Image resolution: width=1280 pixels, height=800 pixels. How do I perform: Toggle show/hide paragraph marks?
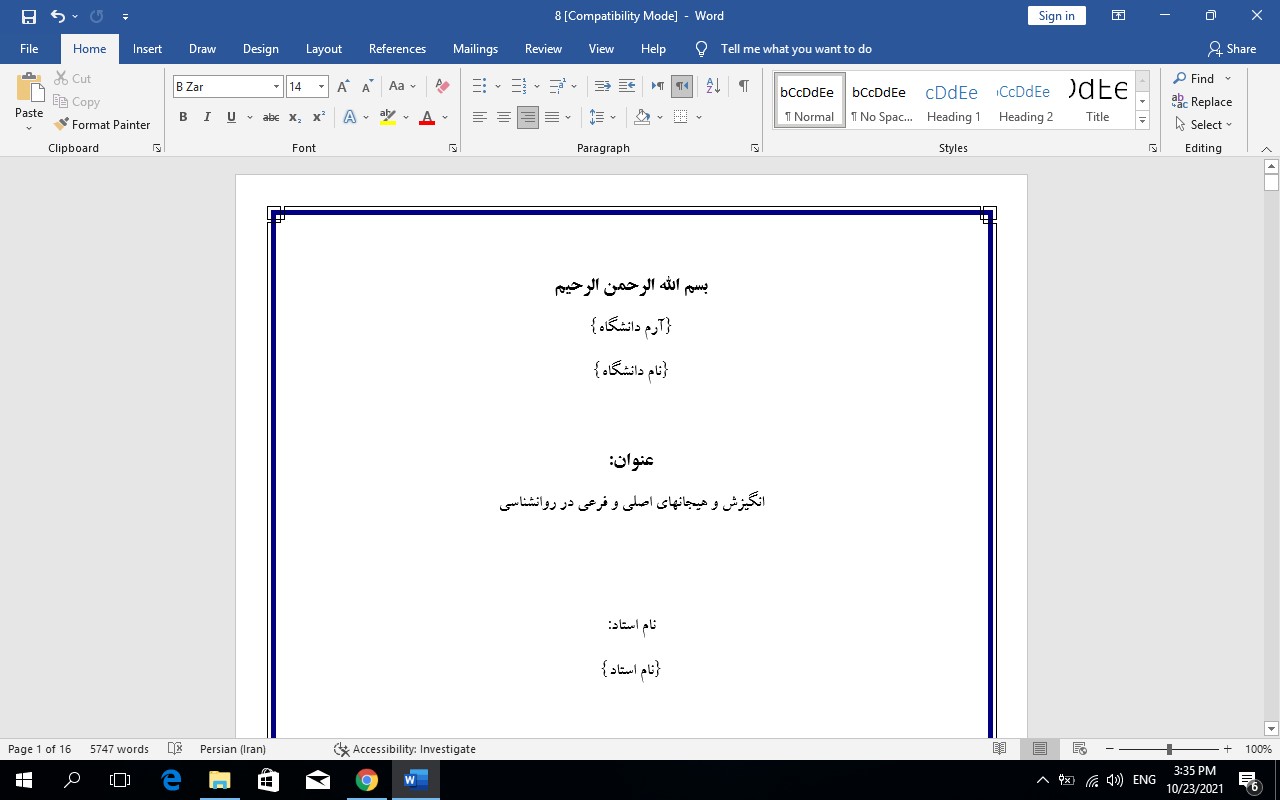coord(743,87)
